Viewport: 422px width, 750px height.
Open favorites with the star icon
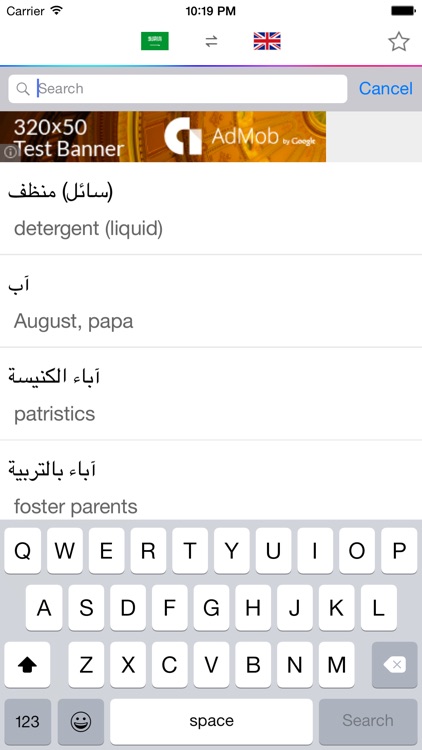(399, 42)
